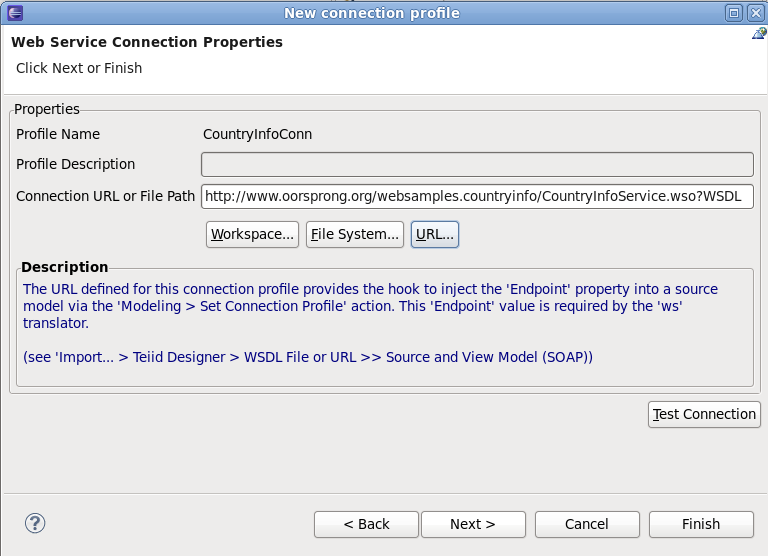Click the 'Web Service Connection Properties' heading

coord(147,43)
